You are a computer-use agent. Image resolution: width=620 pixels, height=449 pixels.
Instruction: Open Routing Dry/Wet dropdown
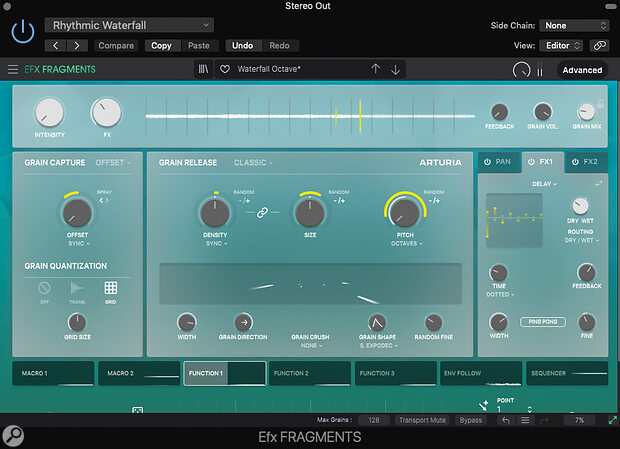coord(582,240)
